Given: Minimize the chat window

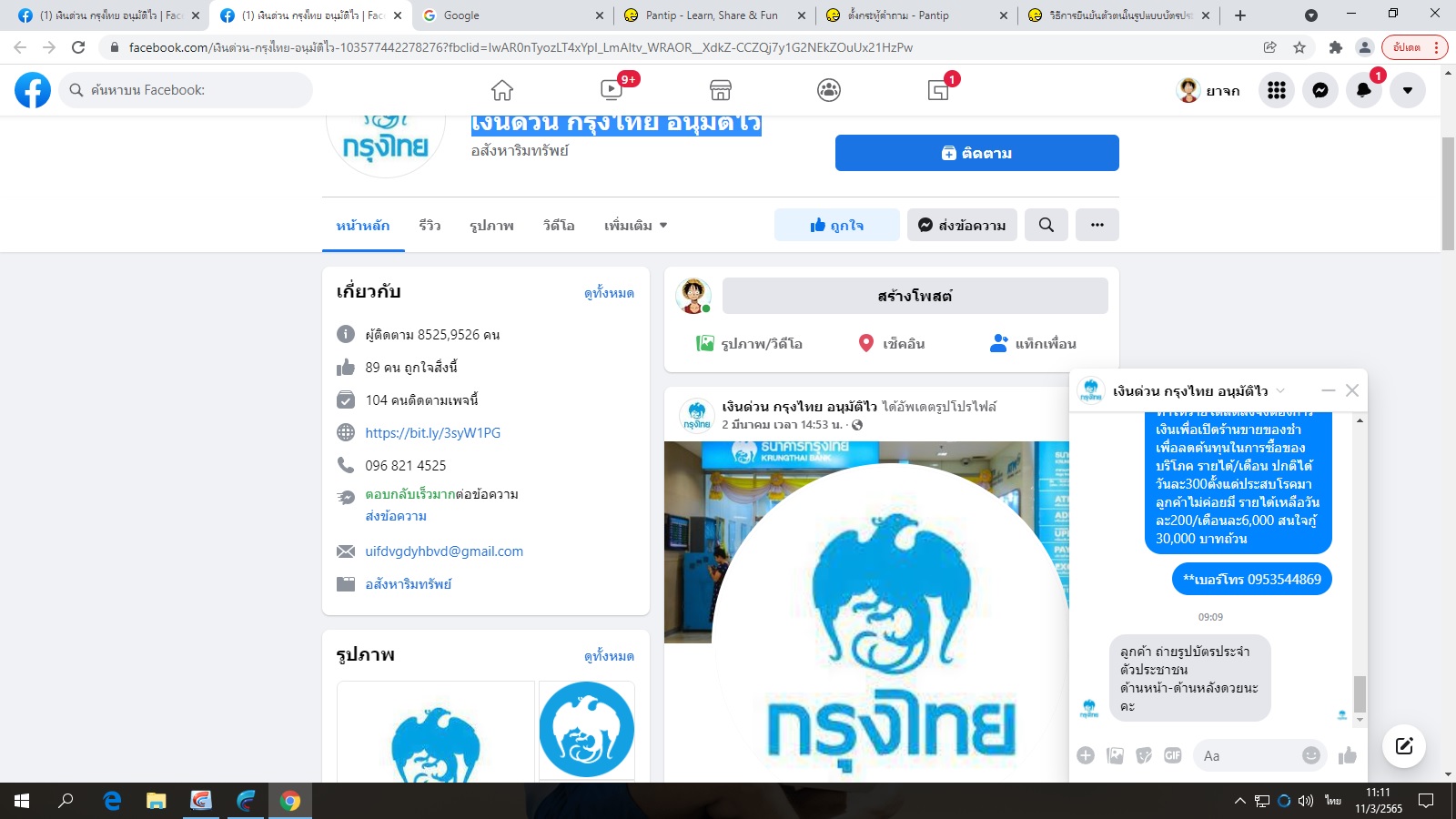Looking at the screenshot, I should (1329, 390).
